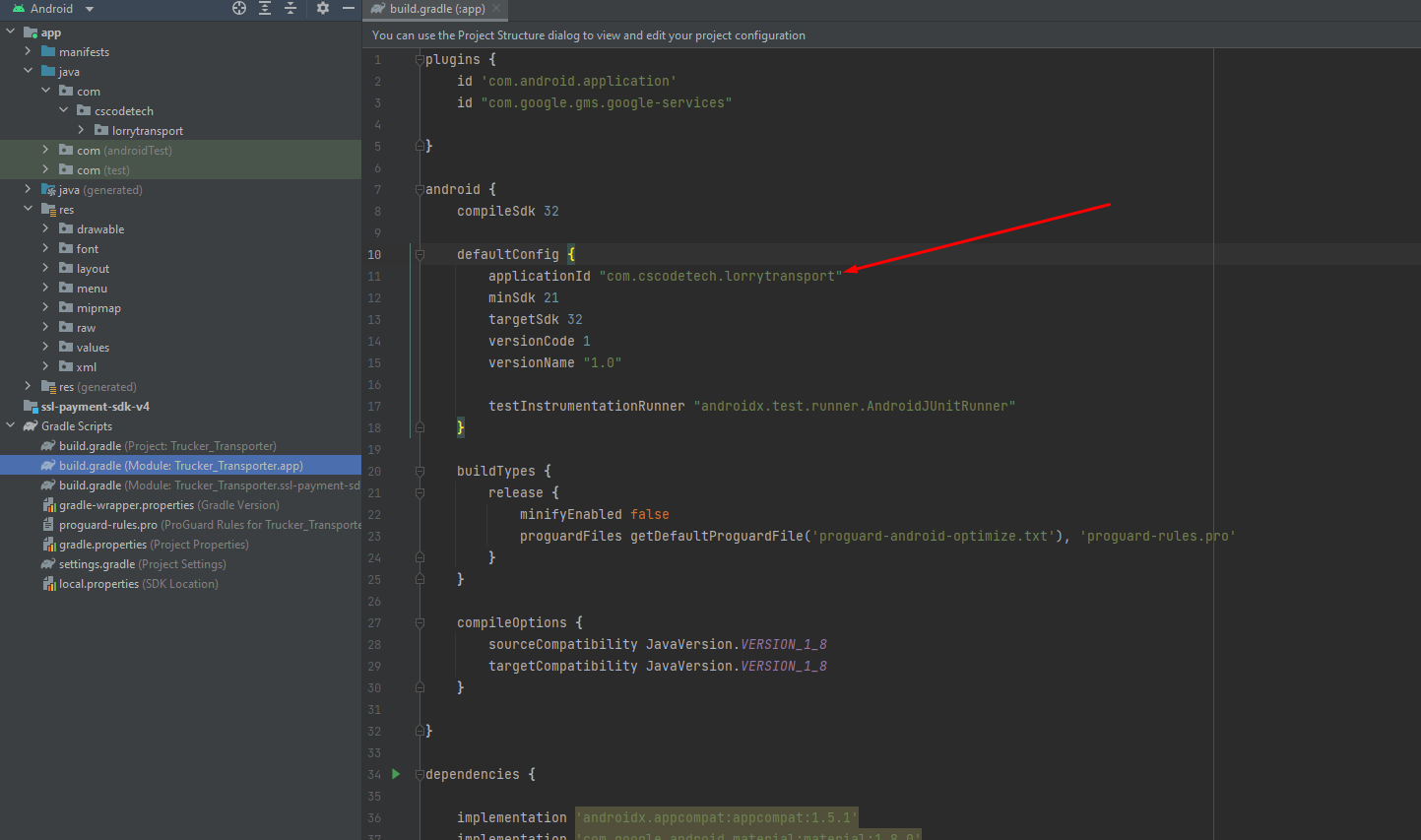
Task: Select the ssl-payment-sdk-v4 module
Action: point(95,407)
